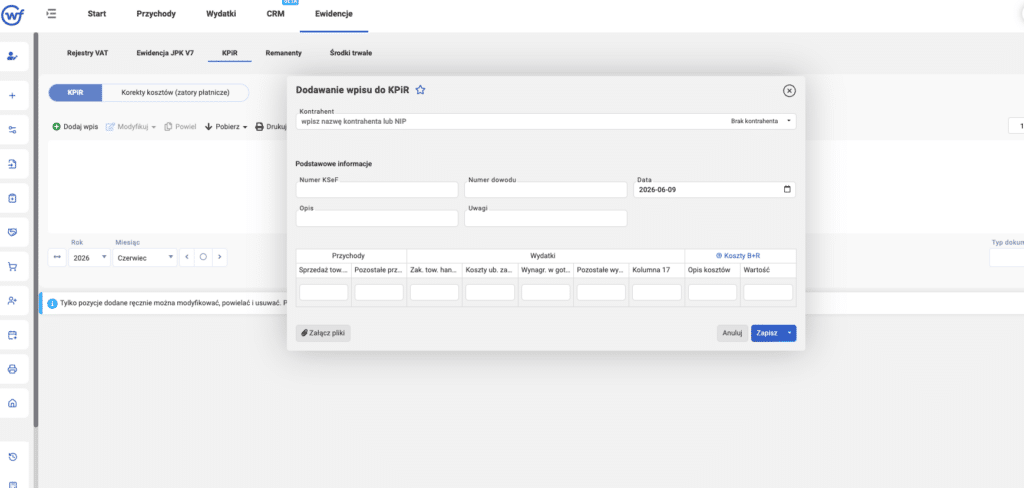Switch to the Rejestry VAT tab
Viewport: 1024px width, 488px height.
point(88,53)
